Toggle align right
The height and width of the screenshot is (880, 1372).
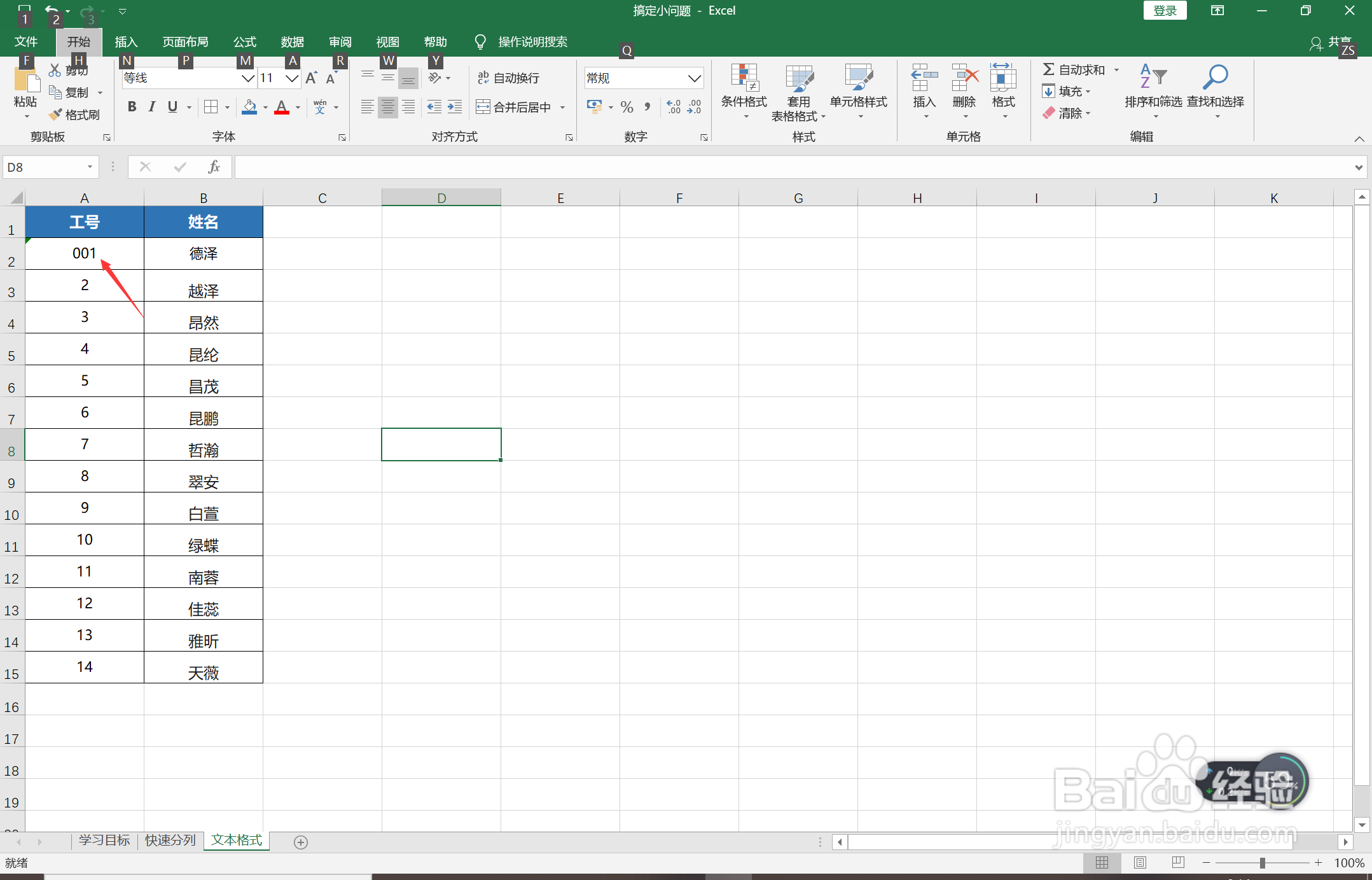point(408,107)
